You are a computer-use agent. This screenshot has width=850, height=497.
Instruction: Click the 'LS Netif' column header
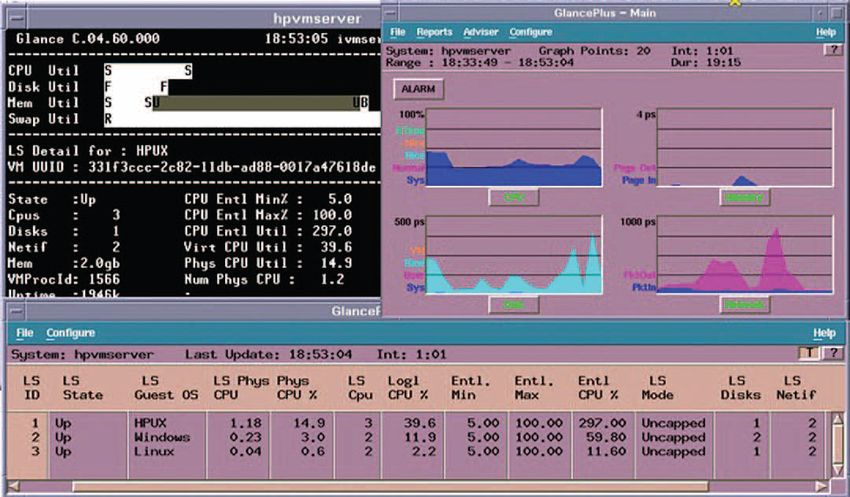tap(796, 388)
